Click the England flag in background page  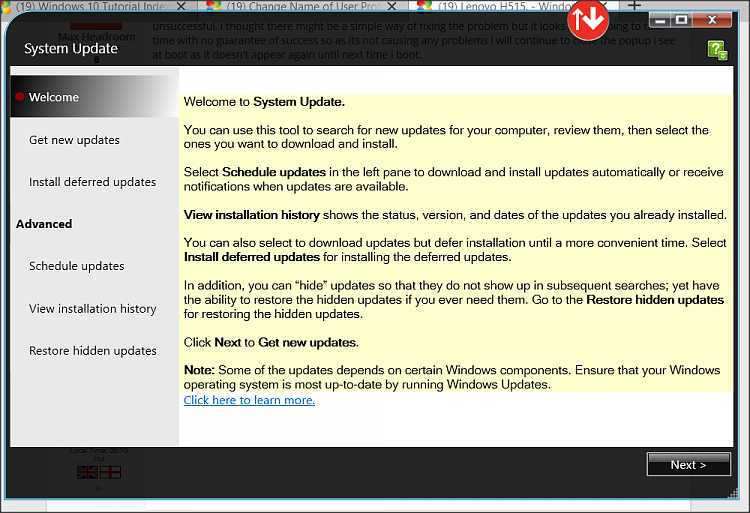click(x=110, y=472)
